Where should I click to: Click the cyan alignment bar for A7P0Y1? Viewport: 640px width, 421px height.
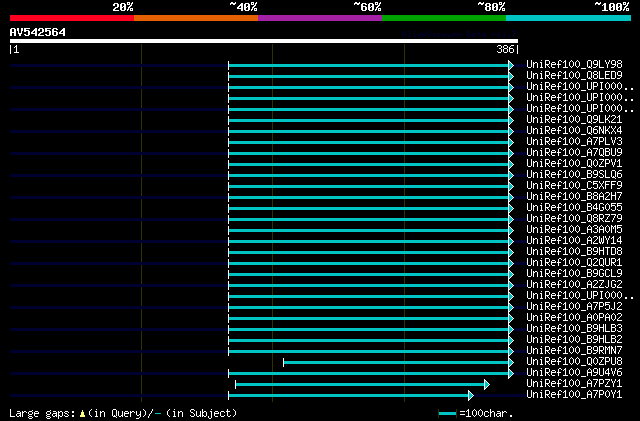coord(349,395)
